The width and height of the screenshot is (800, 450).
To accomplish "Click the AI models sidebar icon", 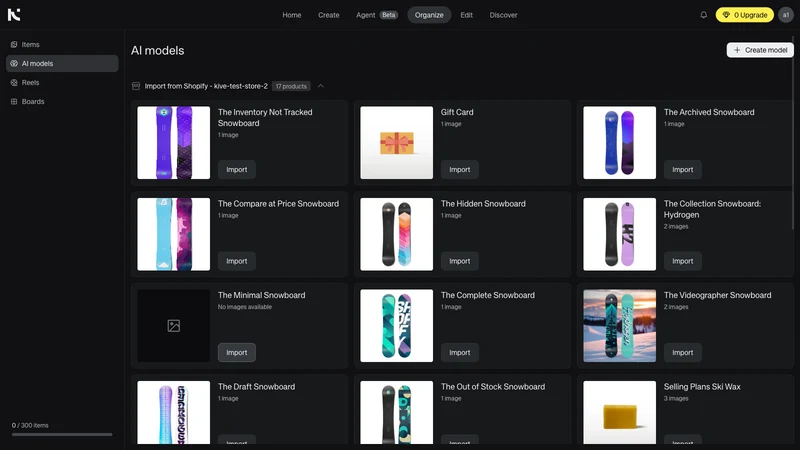I will tap(14, 63).
